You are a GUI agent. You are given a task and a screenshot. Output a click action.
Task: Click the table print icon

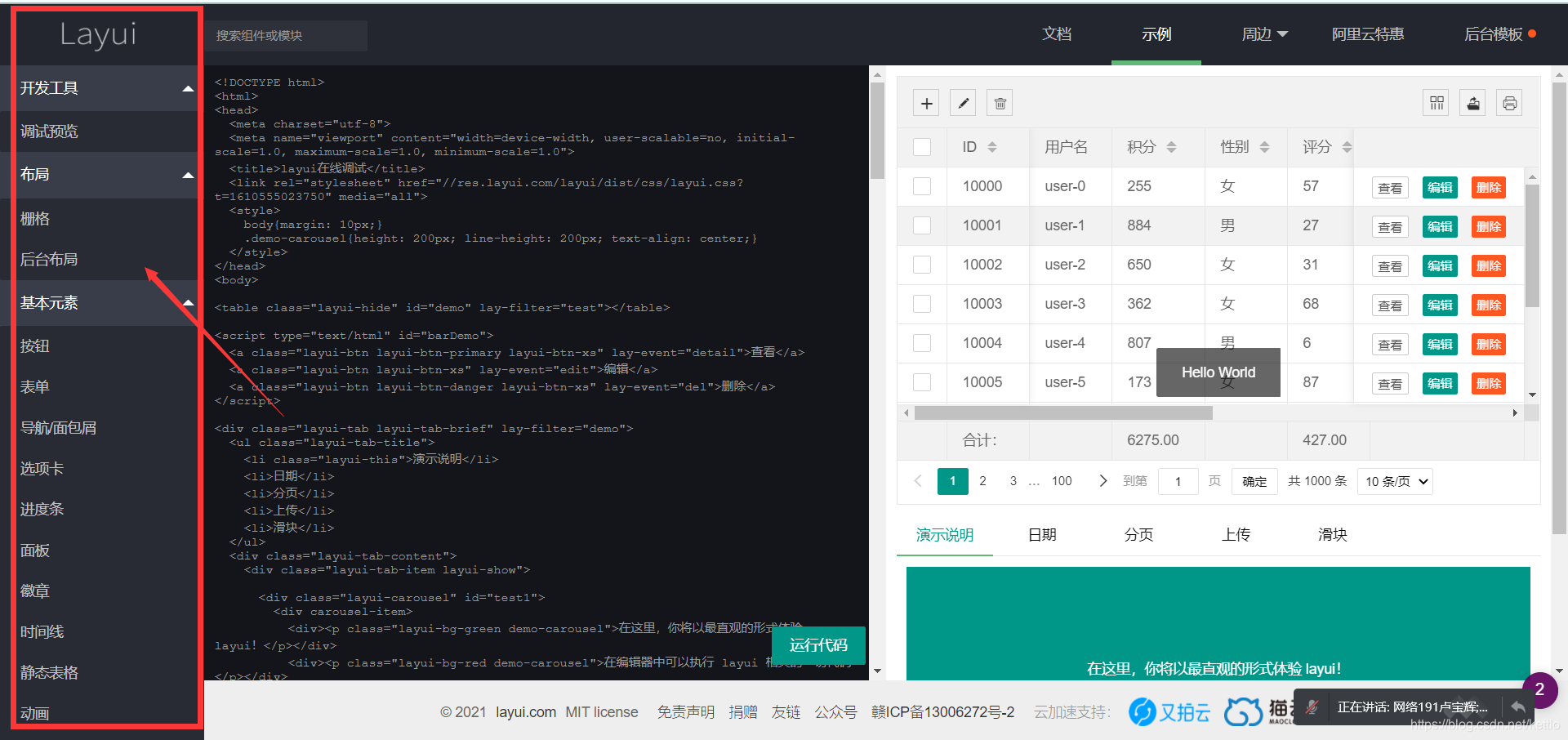click(1509, 103)
